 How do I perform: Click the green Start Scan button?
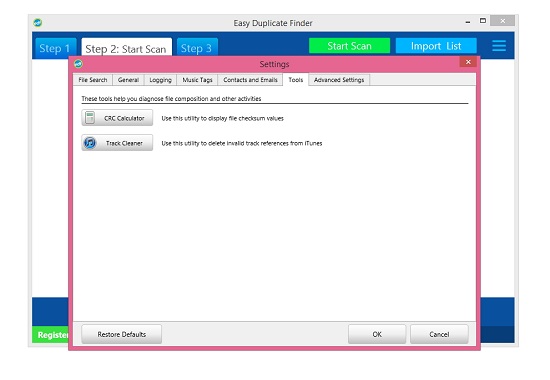349,46
